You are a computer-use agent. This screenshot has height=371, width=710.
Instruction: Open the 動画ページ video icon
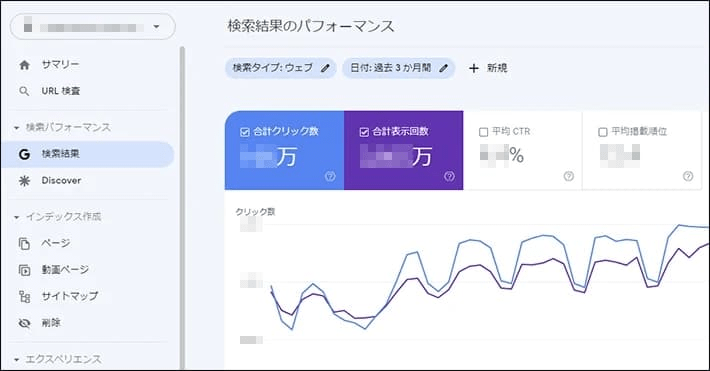[x=24, y=270]
